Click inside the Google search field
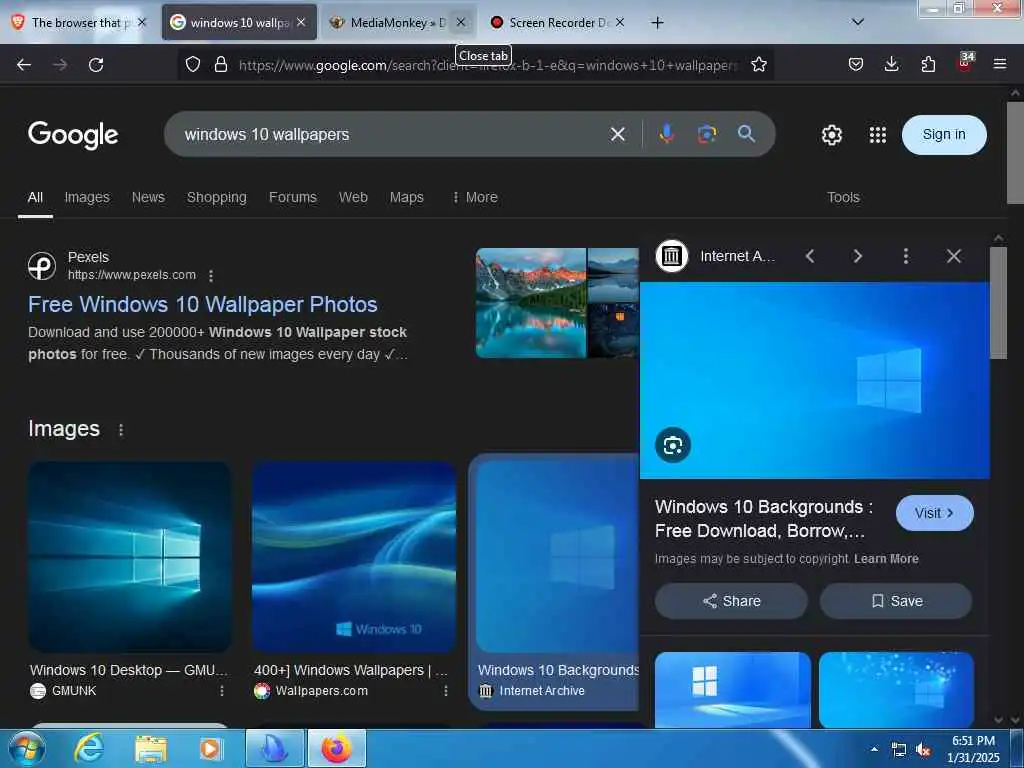 pos(392,135)
